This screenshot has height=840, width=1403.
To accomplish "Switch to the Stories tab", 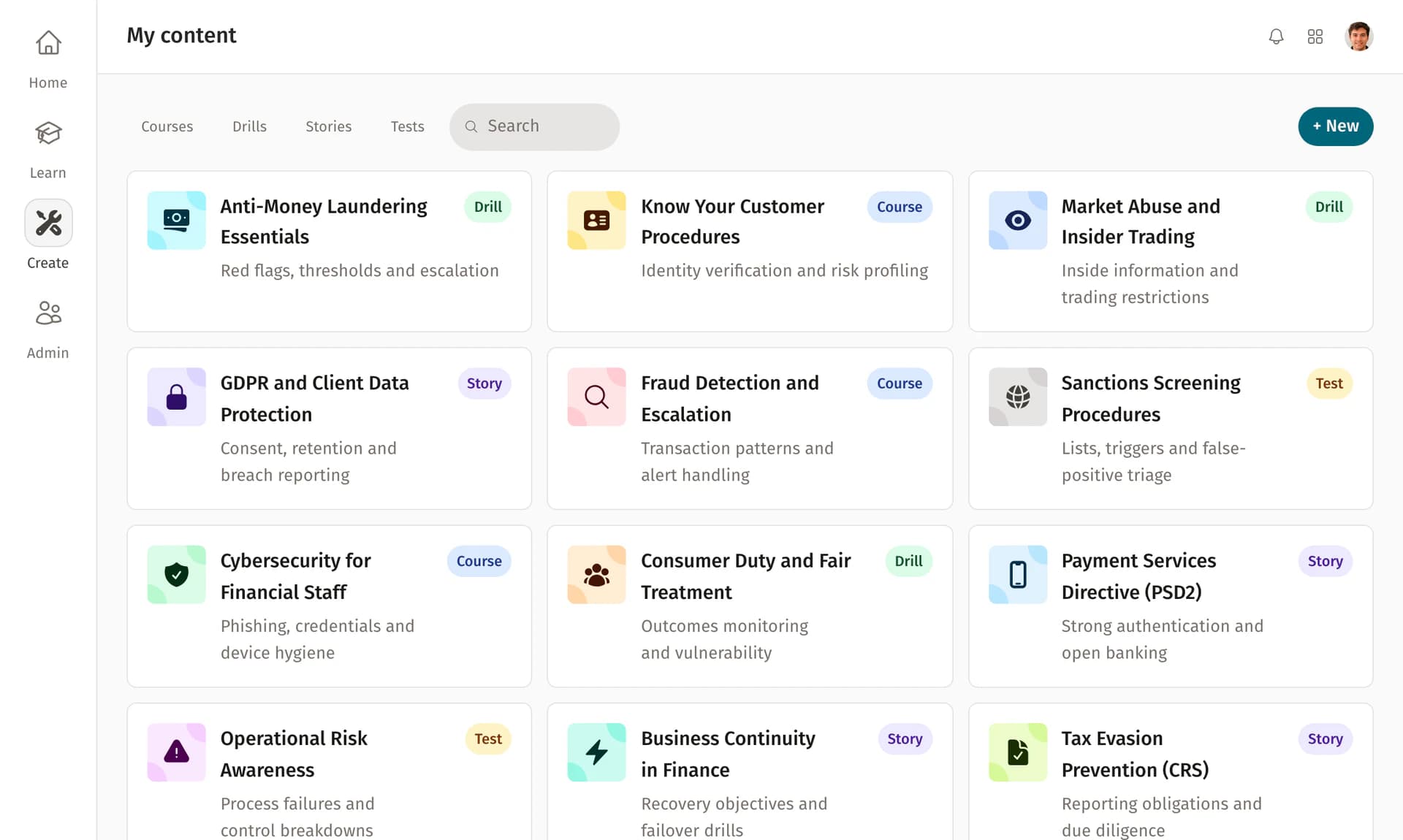I will (328, 126).
